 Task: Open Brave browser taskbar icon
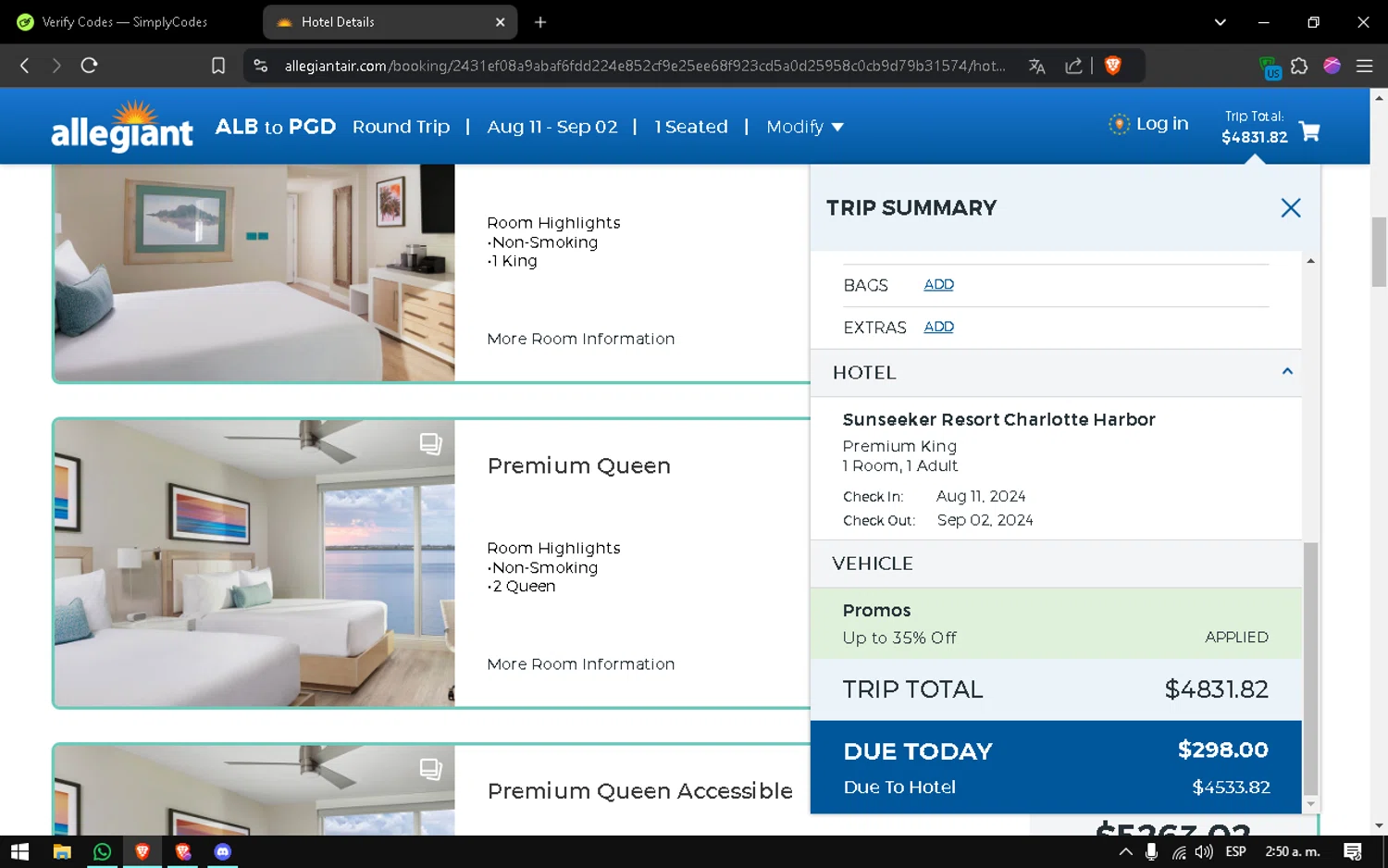[x=143, y=851]
